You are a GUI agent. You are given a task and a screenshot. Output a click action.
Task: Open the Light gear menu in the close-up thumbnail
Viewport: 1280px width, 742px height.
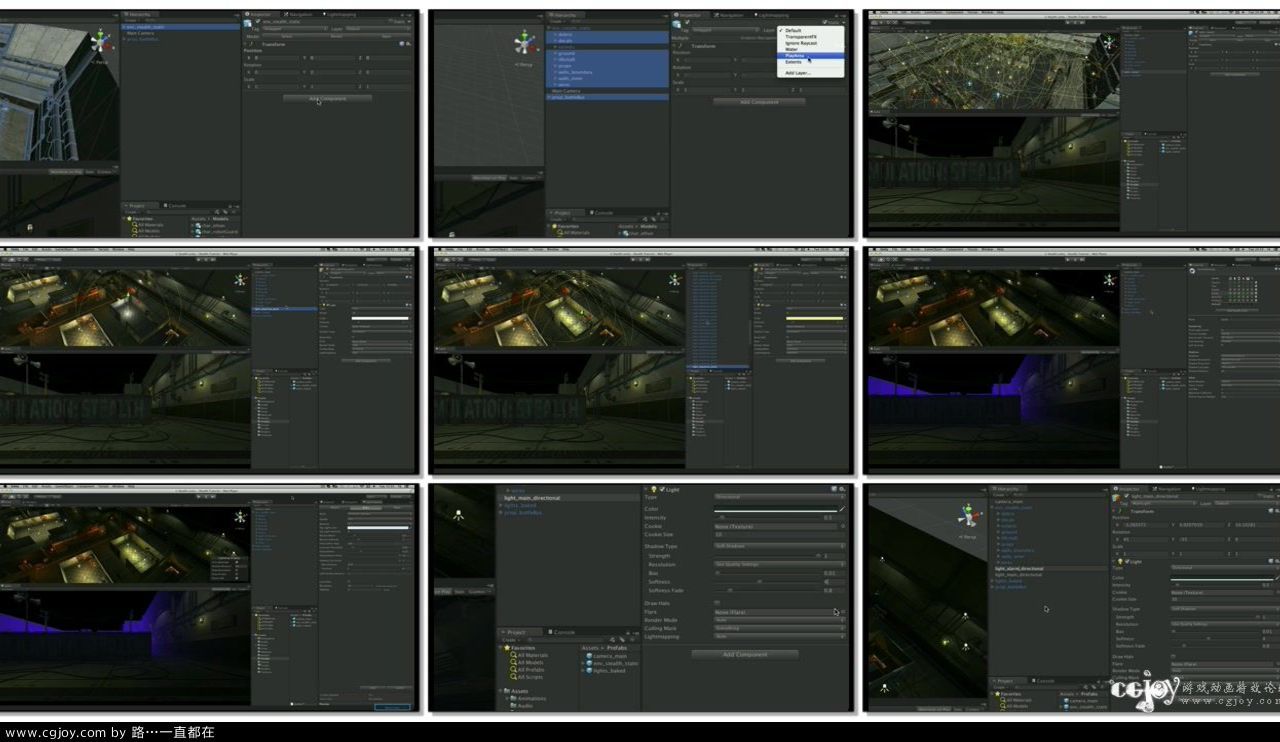(x=842, y=489)
